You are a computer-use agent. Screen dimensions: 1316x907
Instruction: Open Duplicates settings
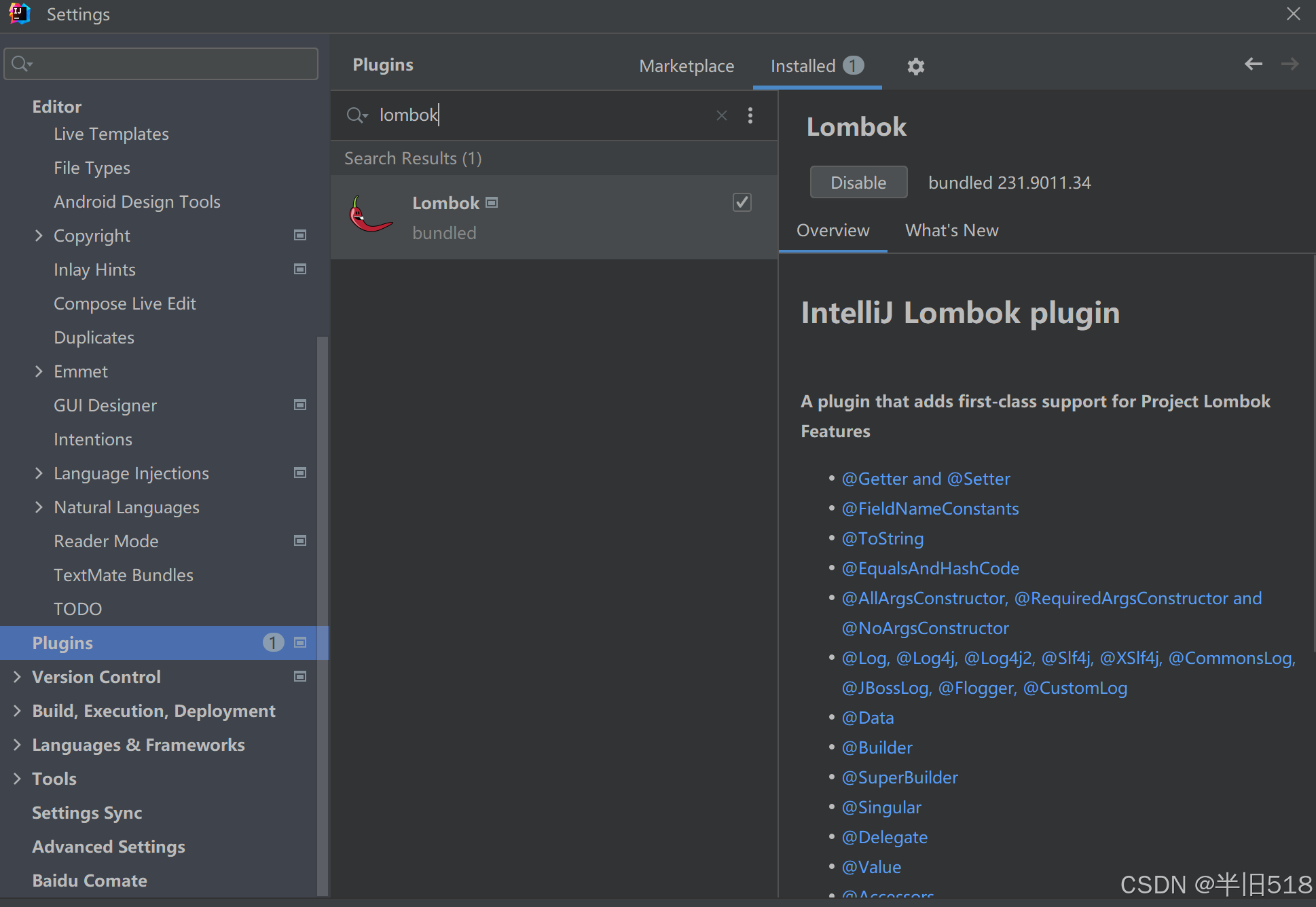coord(94,338)
